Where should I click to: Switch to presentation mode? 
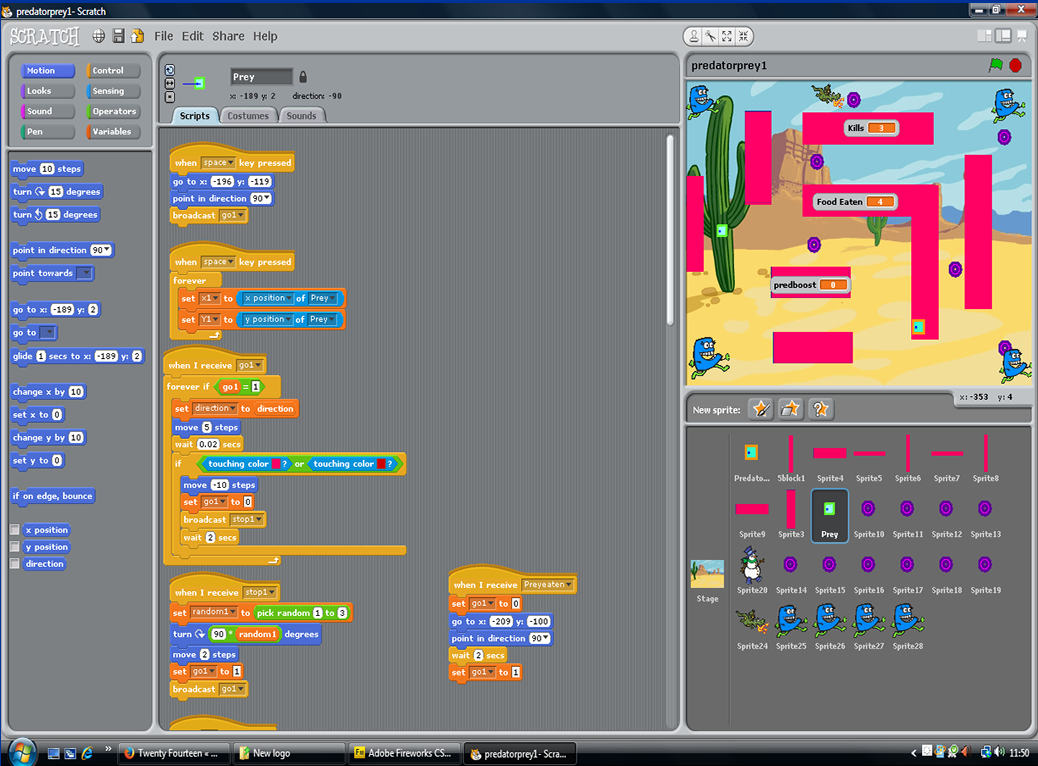pyautogui.click(x=1022, y=36)
